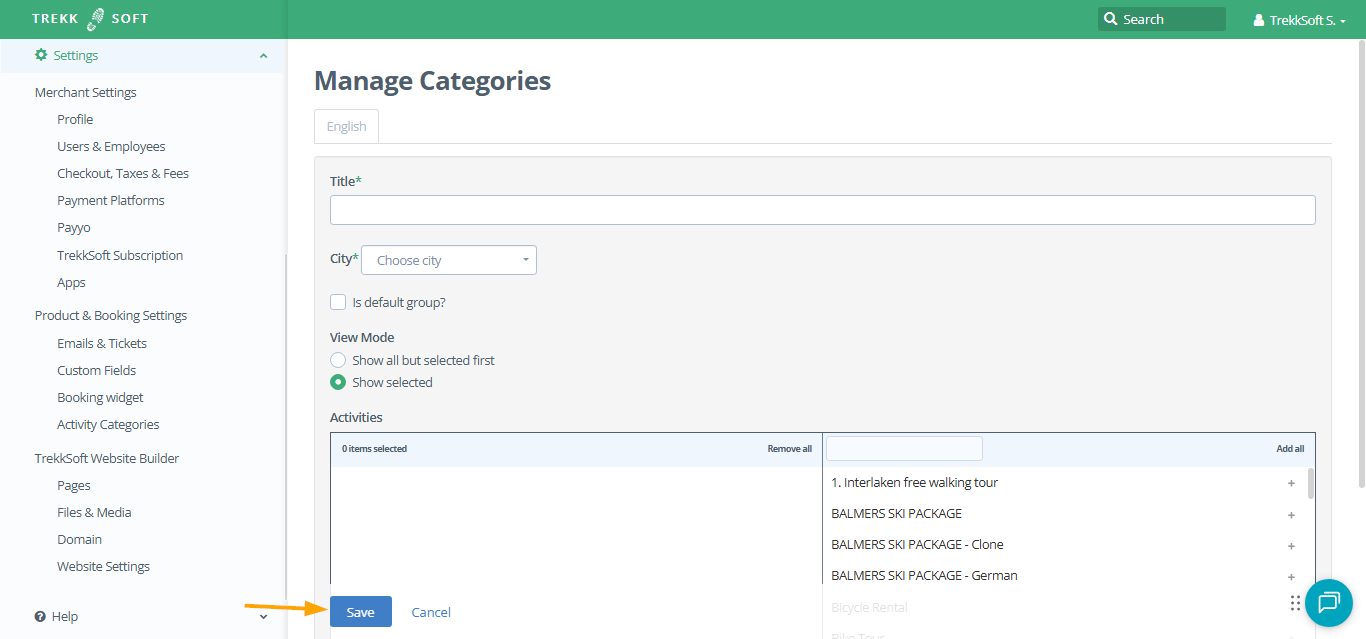
Task: Click the drag handle dots icon
Action: point(1295,603)
